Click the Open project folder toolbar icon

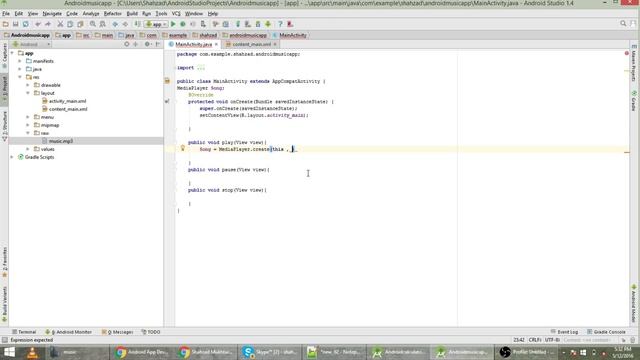coord(6,24)
